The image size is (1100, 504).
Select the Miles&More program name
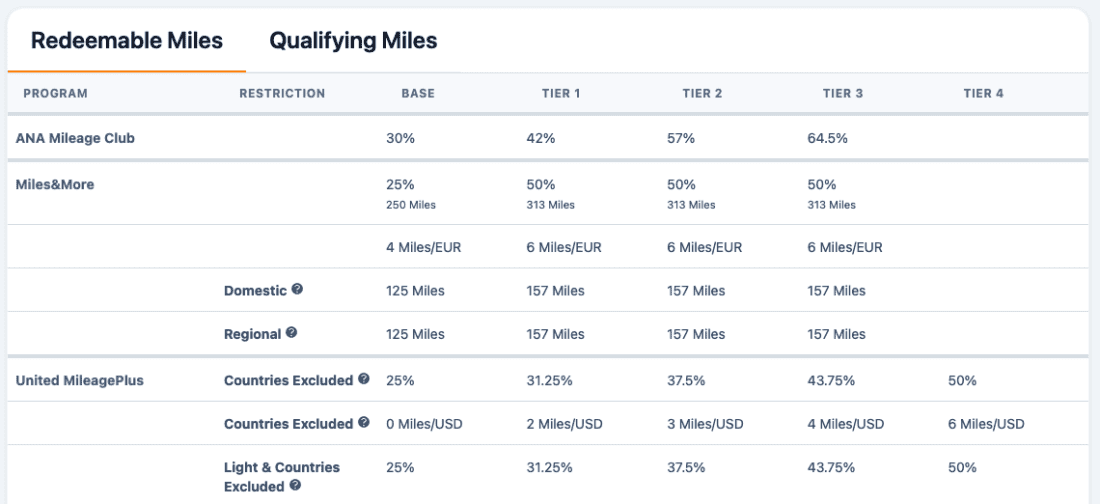[55, 185]
